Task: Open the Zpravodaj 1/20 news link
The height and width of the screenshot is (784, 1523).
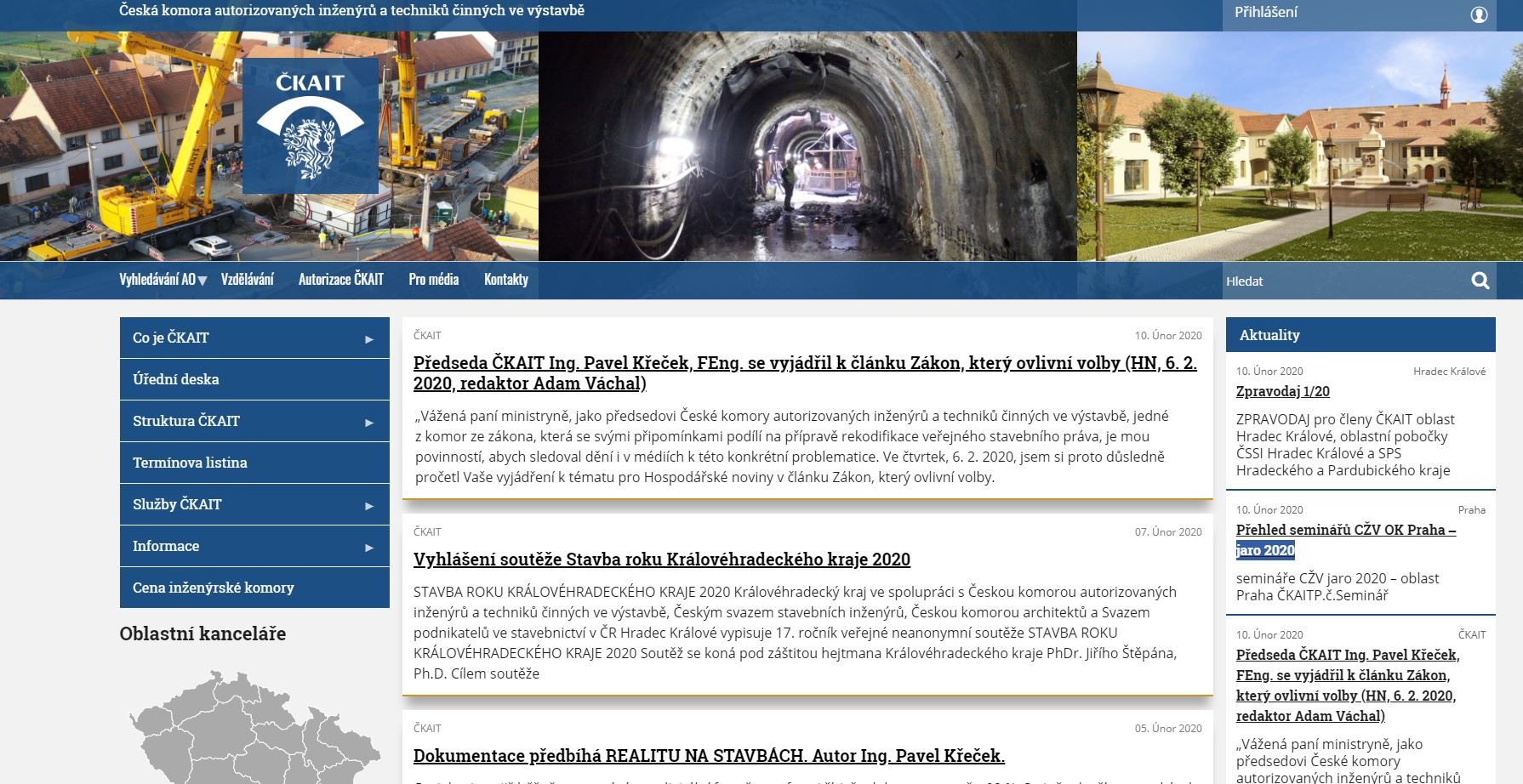Action: point(1282,392)
